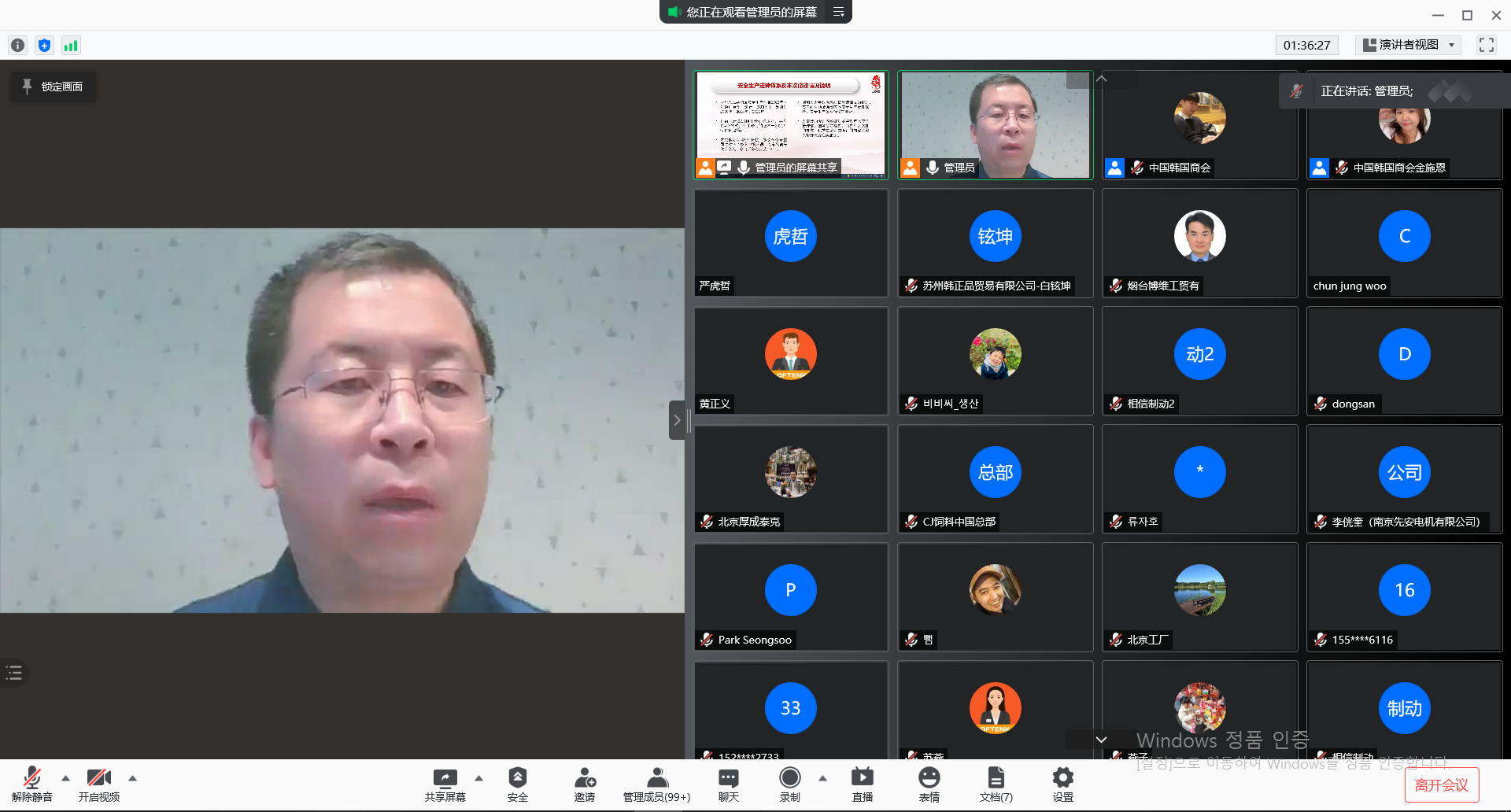Invite participants with 邀请

click(x=585, y=784)
